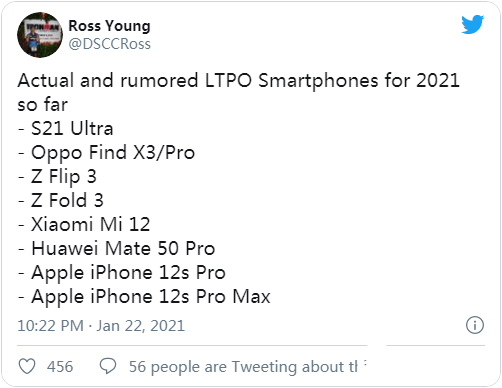Click the Oppo Find X3/Pro line
The width and height of the screenshot is (502, 388).
(x=106, y=153)
